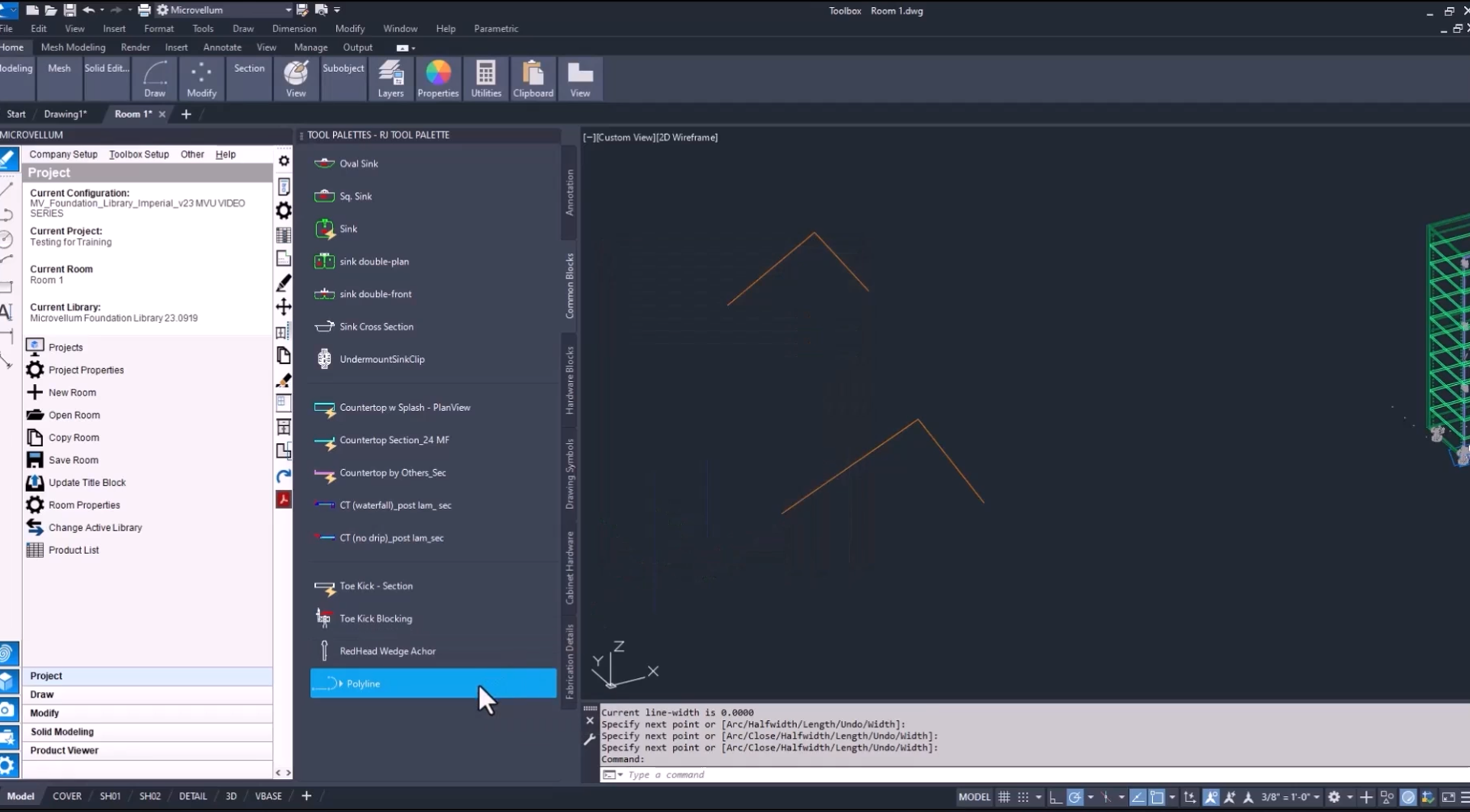Toggle the grid display in the status bar

coord(1004,797)
